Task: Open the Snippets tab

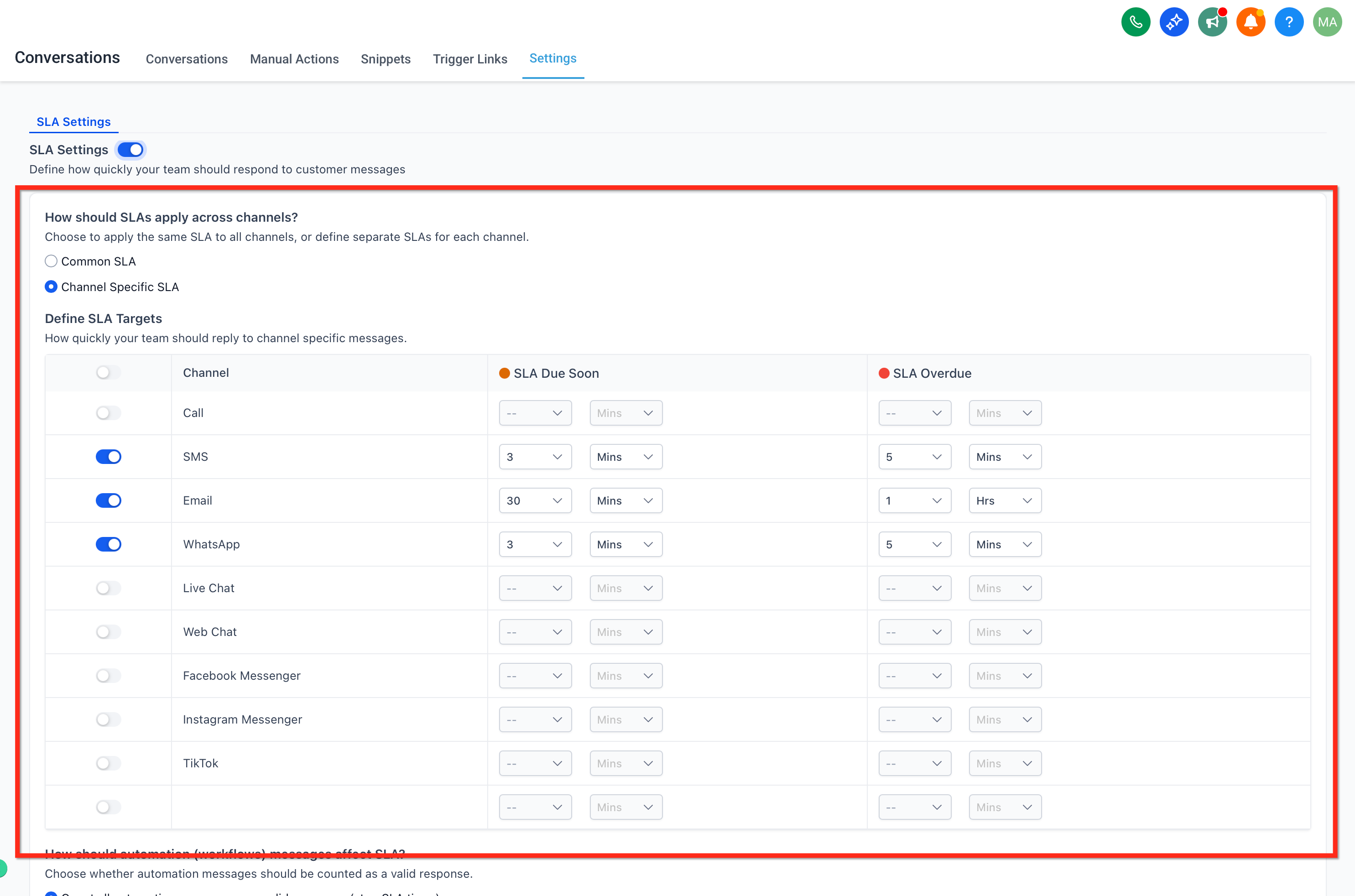Action: click(x=386, y=59)
